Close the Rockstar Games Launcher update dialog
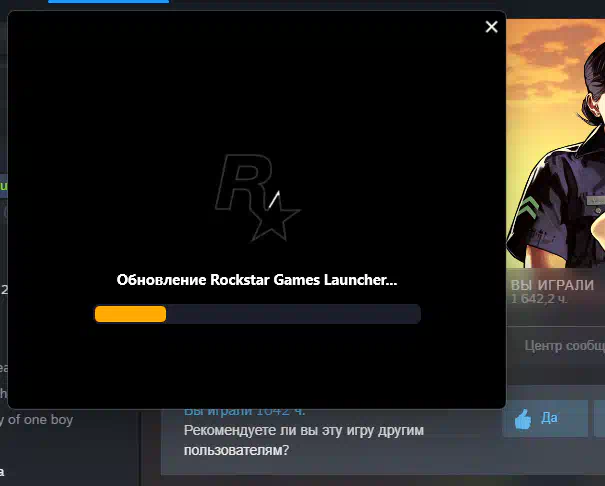The height and width of the screenshot is (486, 605). click(491, 27)
